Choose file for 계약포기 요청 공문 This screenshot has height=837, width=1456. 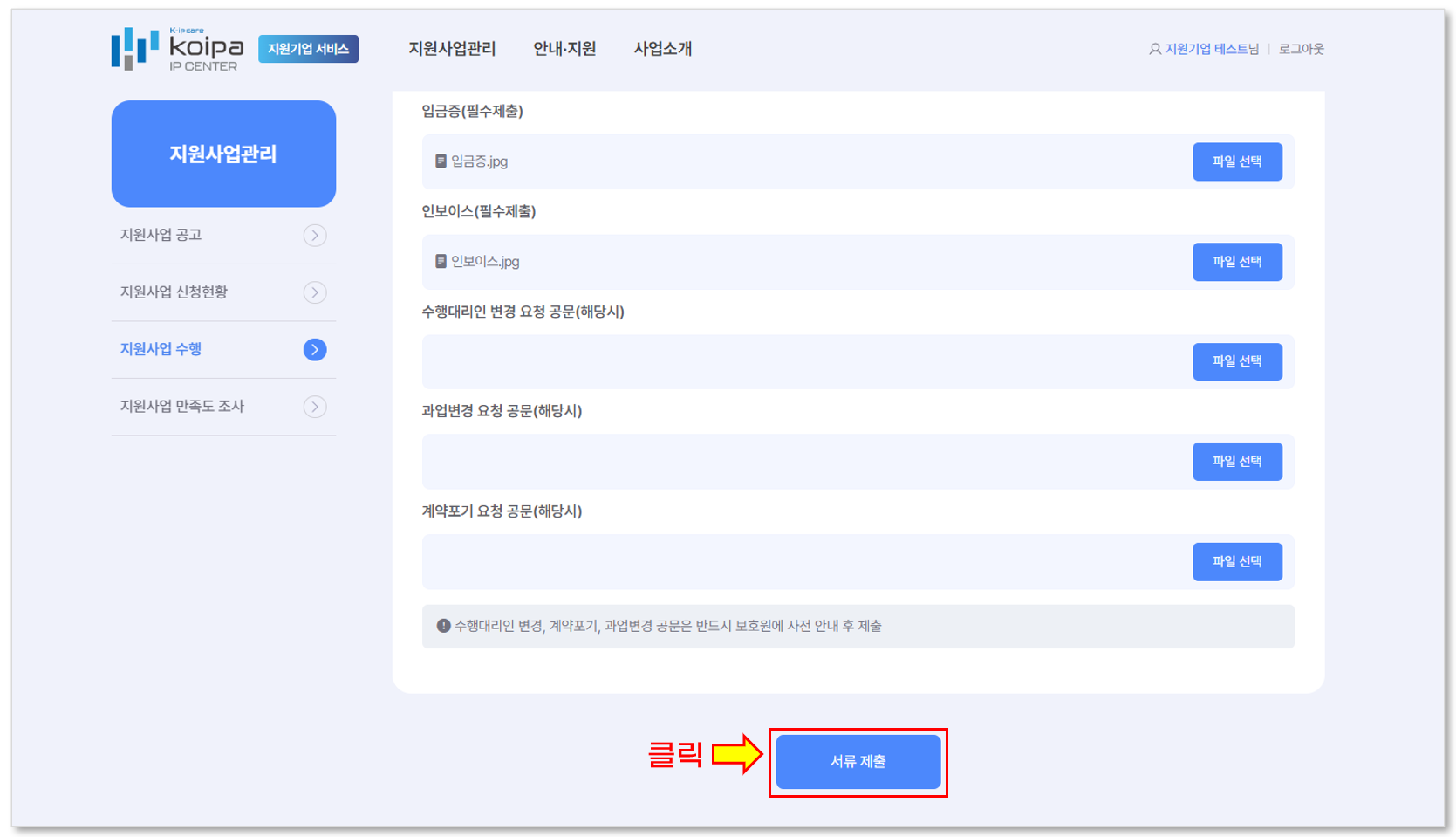1236,562
